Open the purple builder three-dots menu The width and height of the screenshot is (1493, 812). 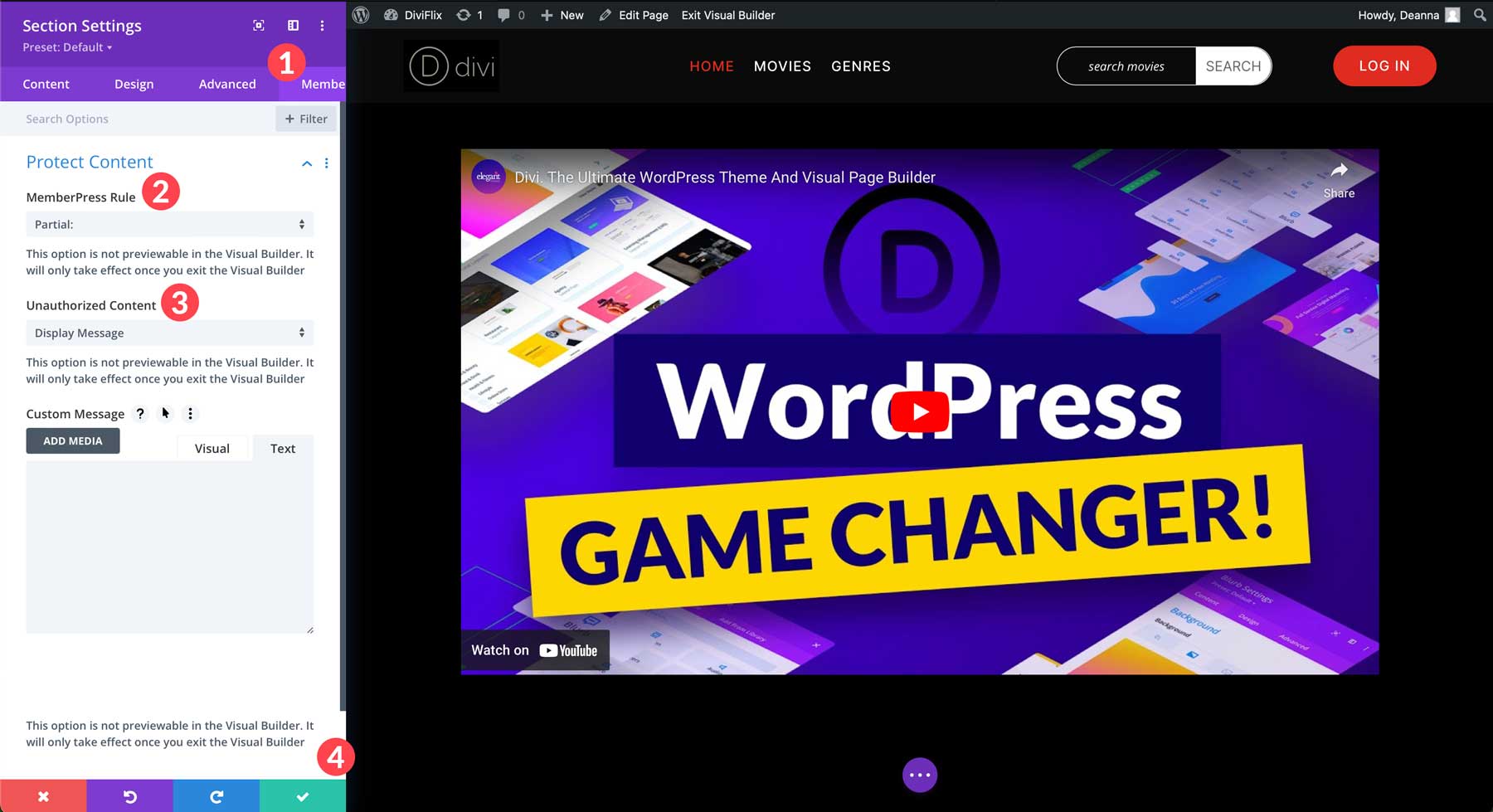[920, 776]
